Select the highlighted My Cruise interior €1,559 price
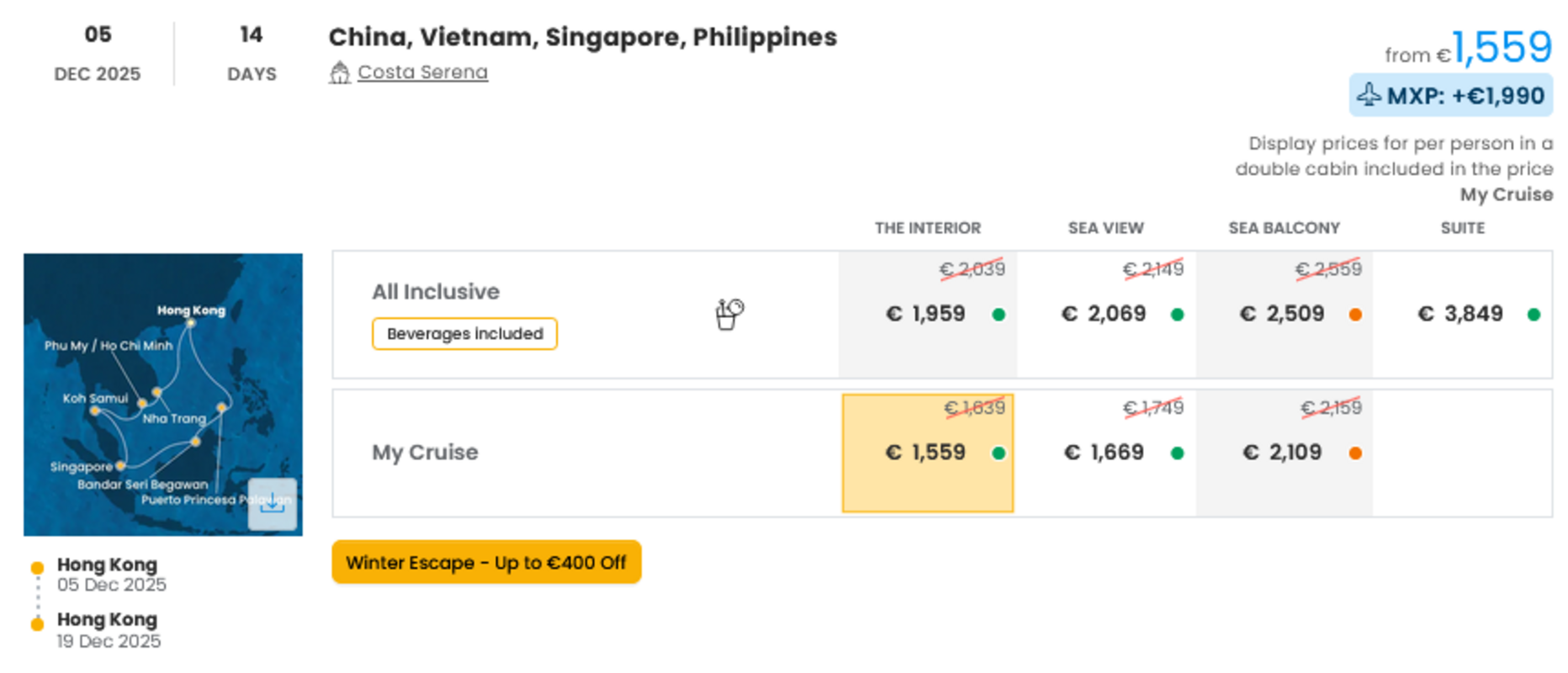 coord(928,453)
